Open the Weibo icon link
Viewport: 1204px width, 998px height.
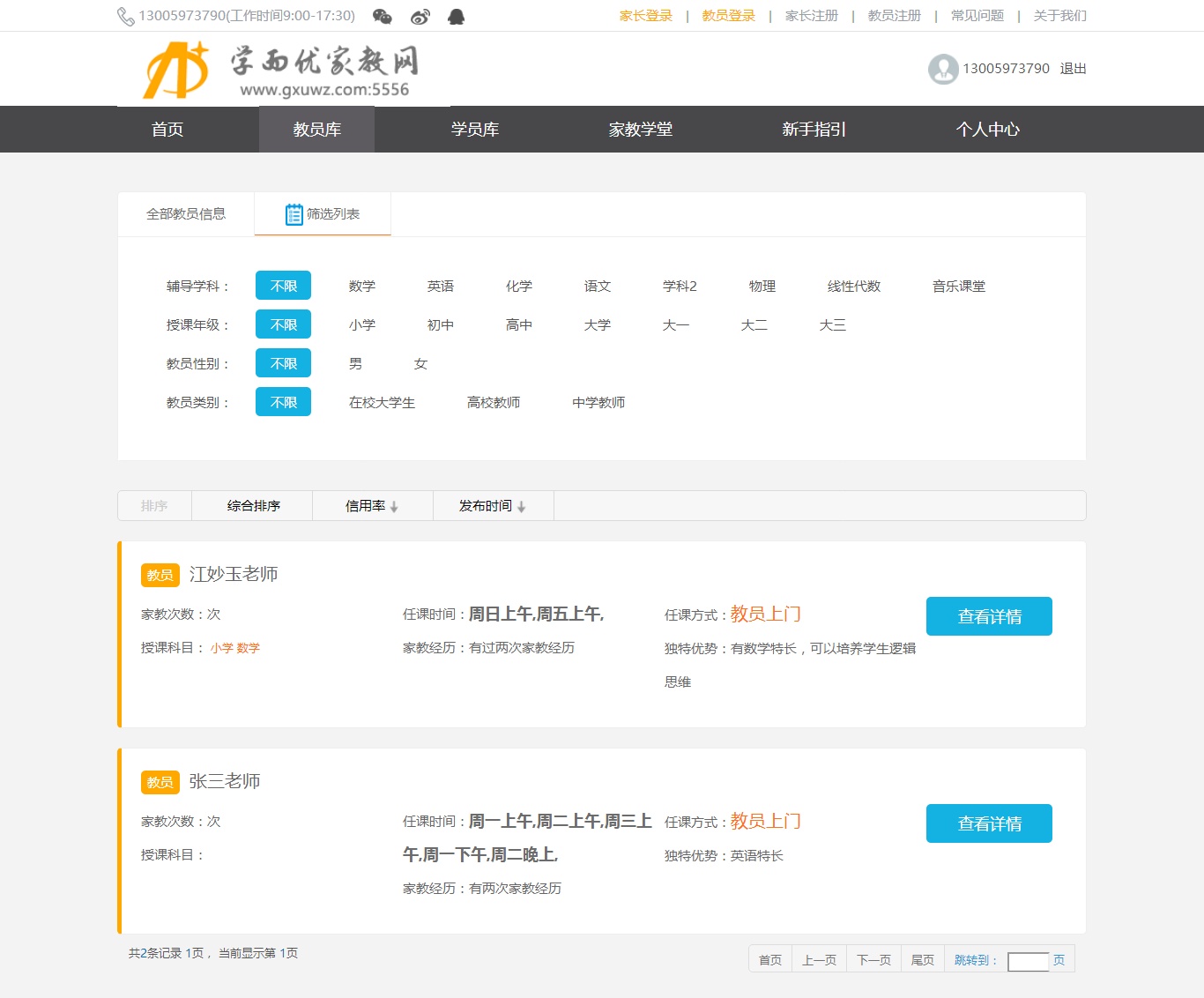[420, 16]
